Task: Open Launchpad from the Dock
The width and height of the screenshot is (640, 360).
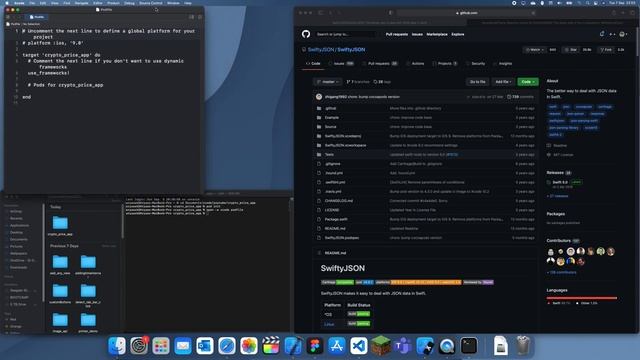Action: pyautogui.click(x=161, y=346)
